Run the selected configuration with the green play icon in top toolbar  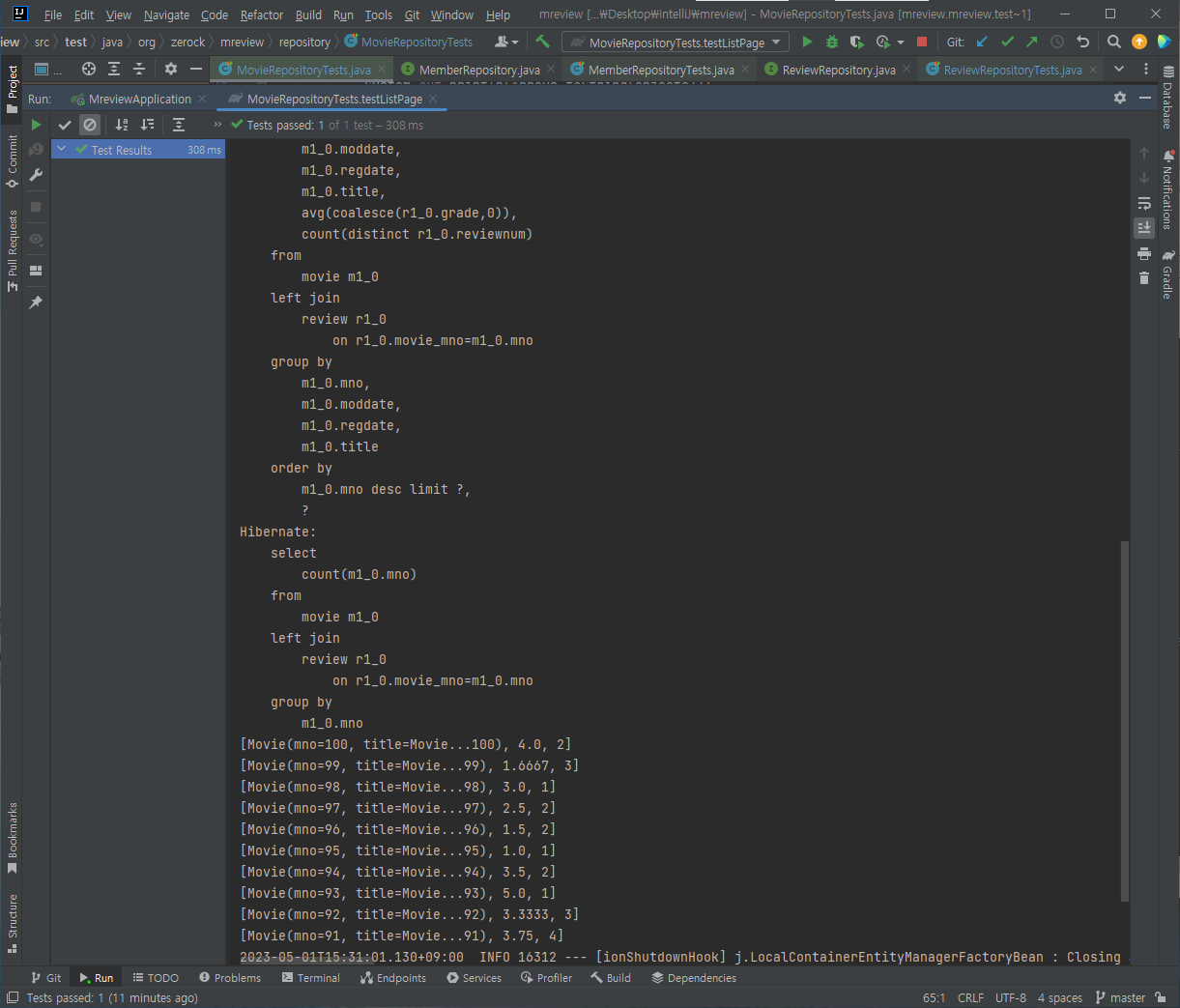(807, 42)
